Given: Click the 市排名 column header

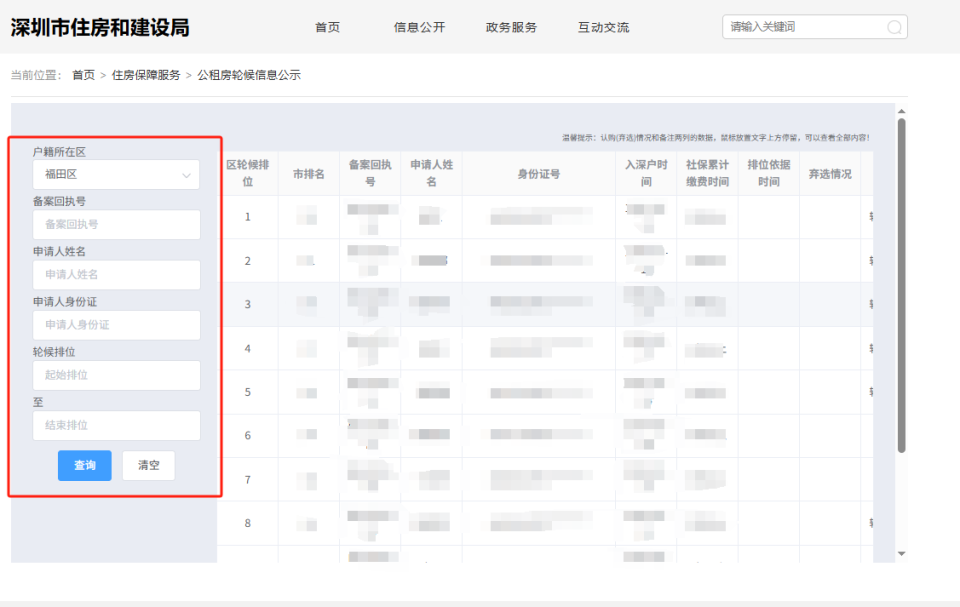Looking at the screenshot, I should tap(309, 174).
